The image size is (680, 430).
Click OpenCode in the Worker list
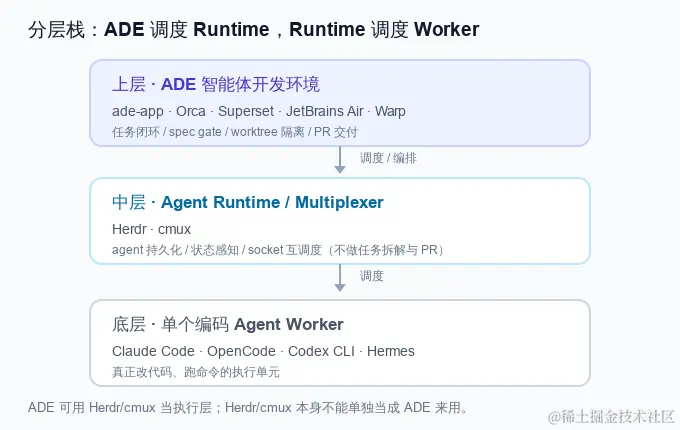click(x=241, y=351)
